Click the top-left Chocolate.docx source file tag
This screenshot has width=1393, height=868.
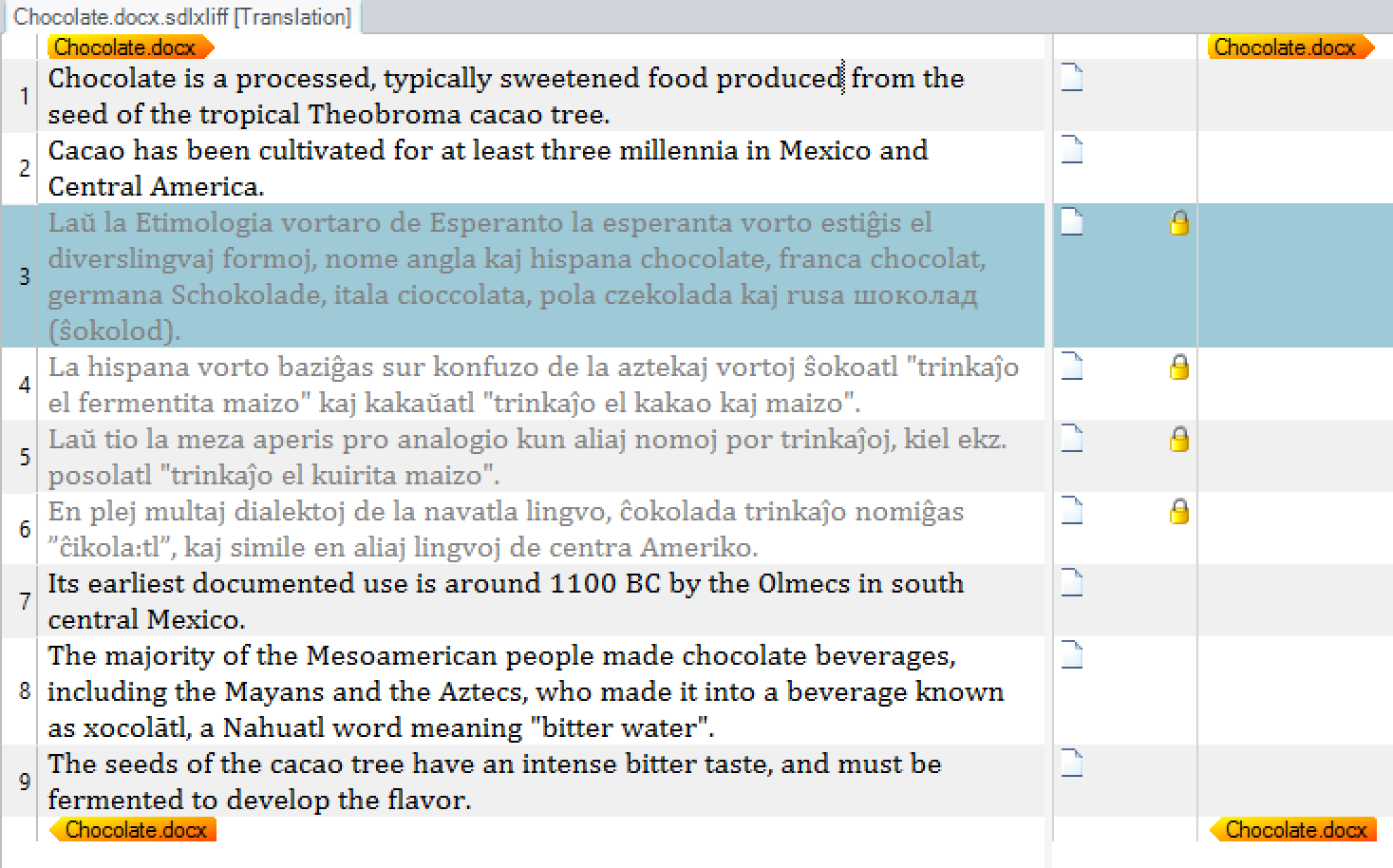(x=129, y=47)
